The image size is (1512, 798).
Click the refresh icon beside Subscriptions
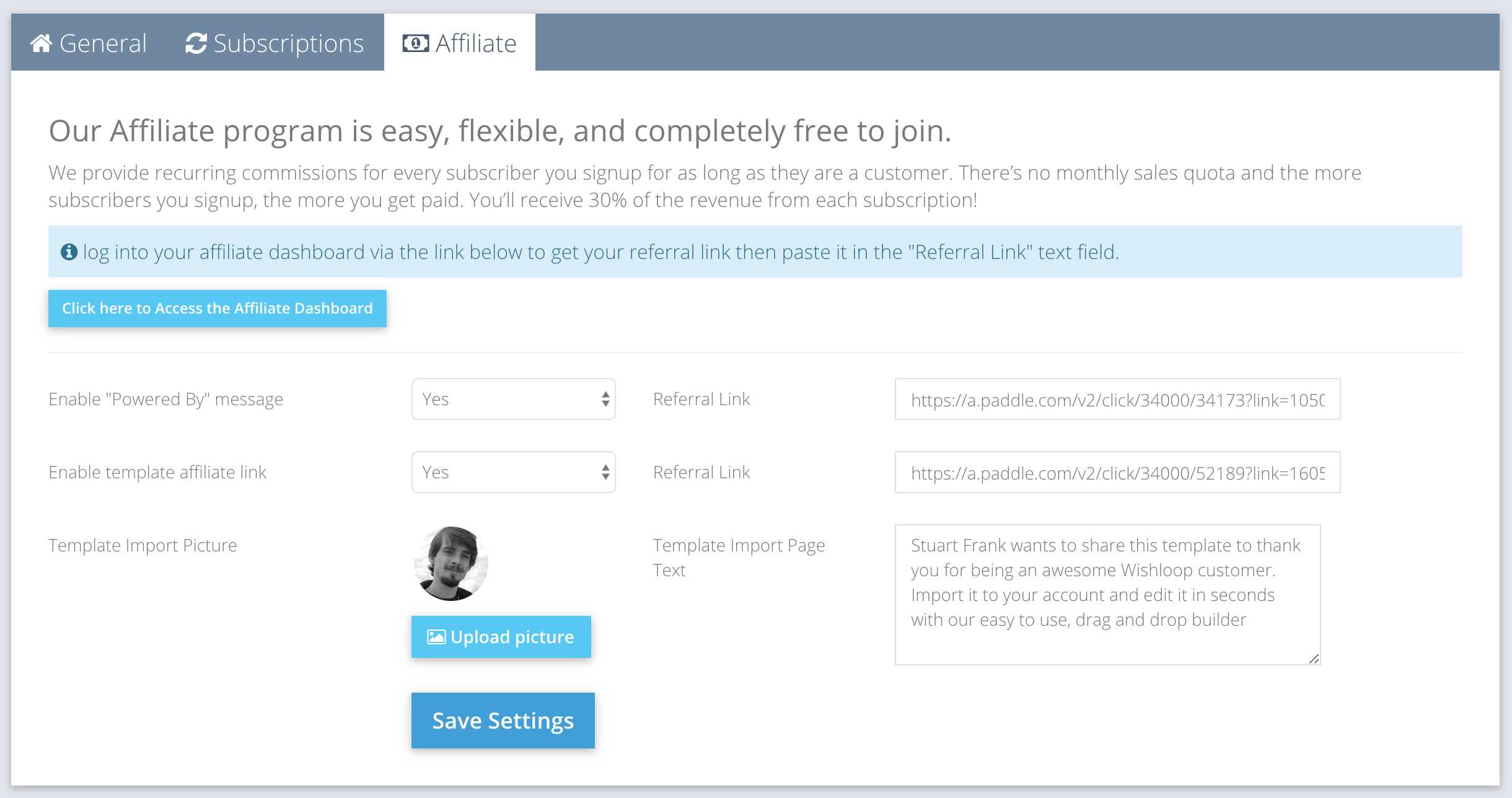pyautogui.click(x=196, y=43)
